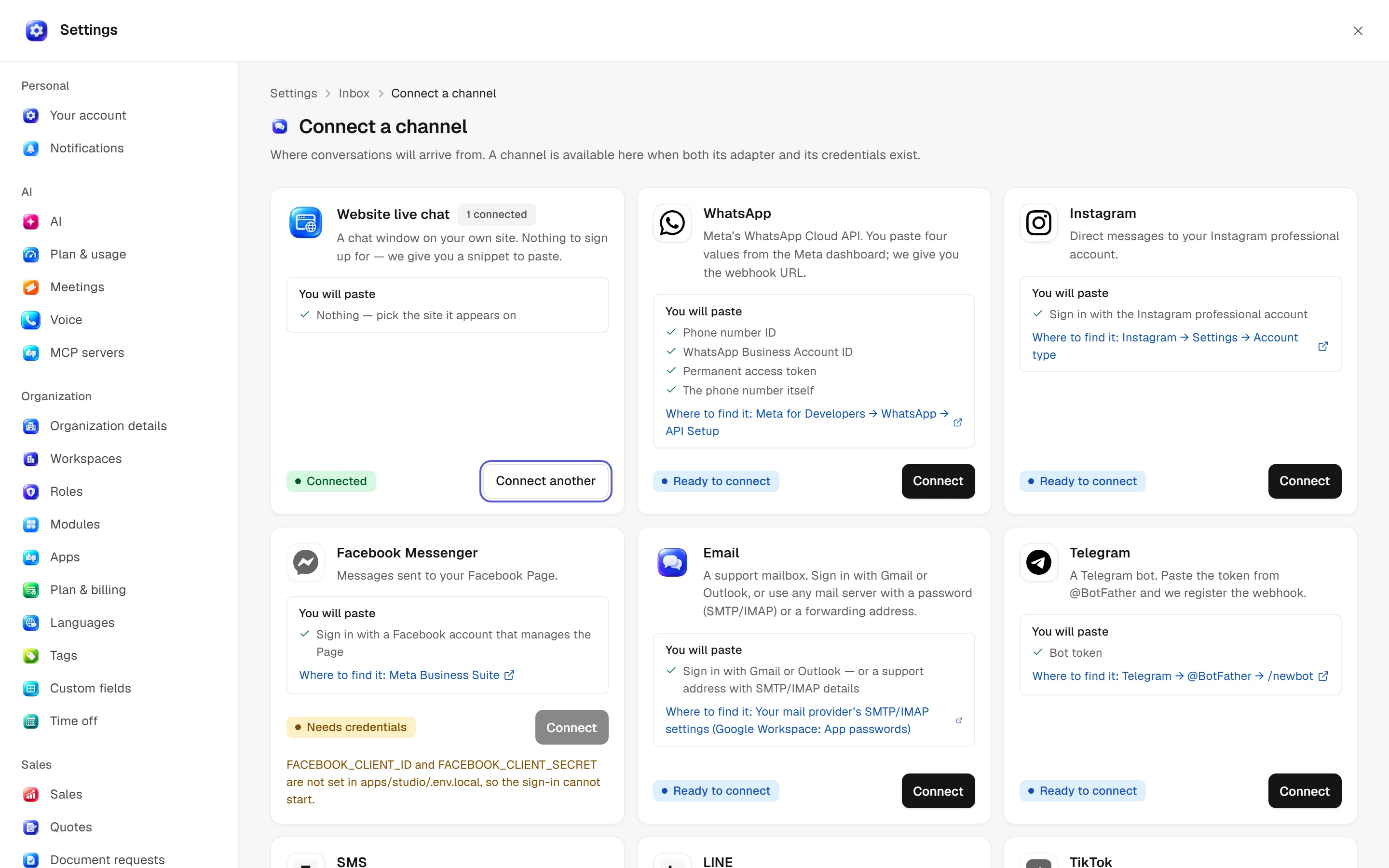Viewport: 1389px width, 868px height.
Task: Click the pink AI sparkle icon
Action: tap(31, 222)
